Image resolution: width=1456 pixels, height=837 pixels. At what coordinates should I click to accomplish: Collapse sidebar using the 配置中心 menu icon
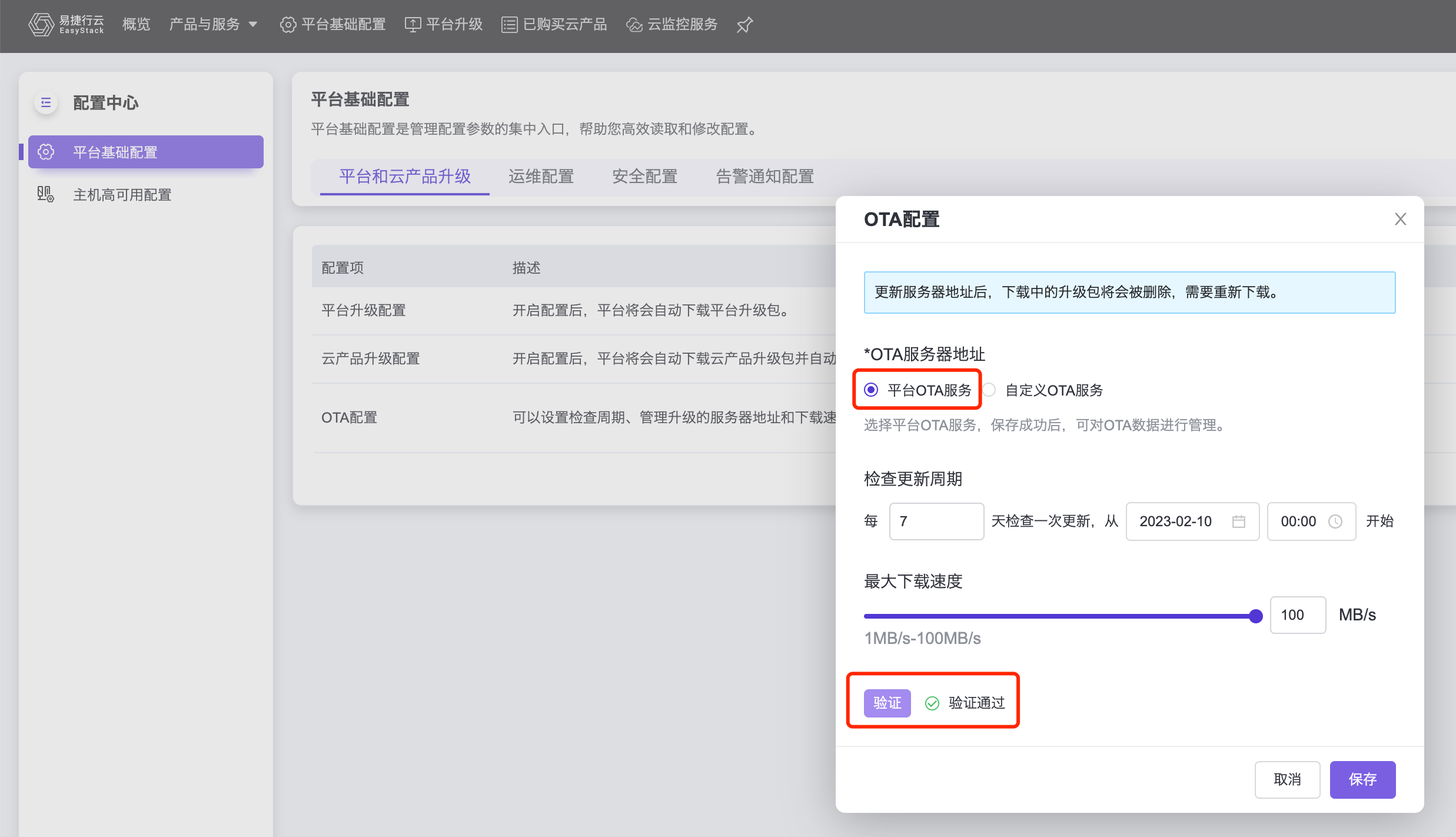[46, 103]
